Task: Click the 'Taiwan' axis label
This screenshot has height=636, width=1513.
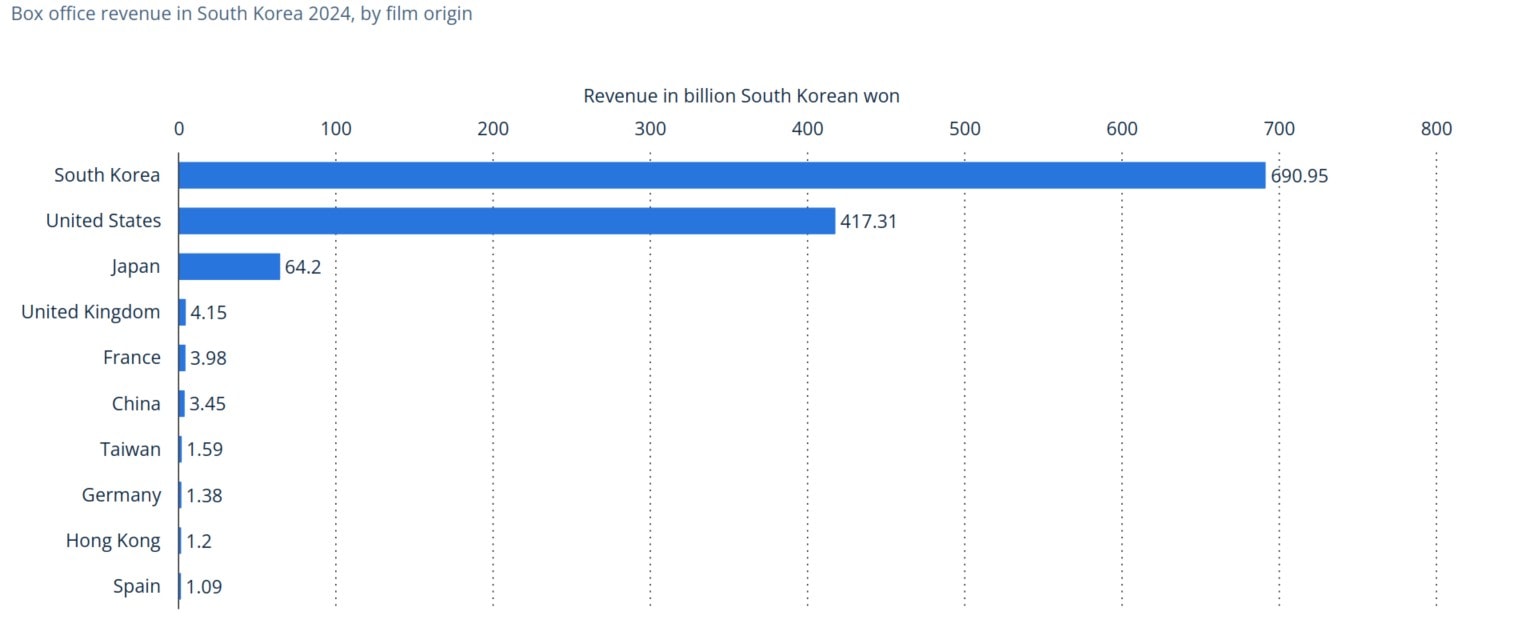Action: click(x=130, y=449)
